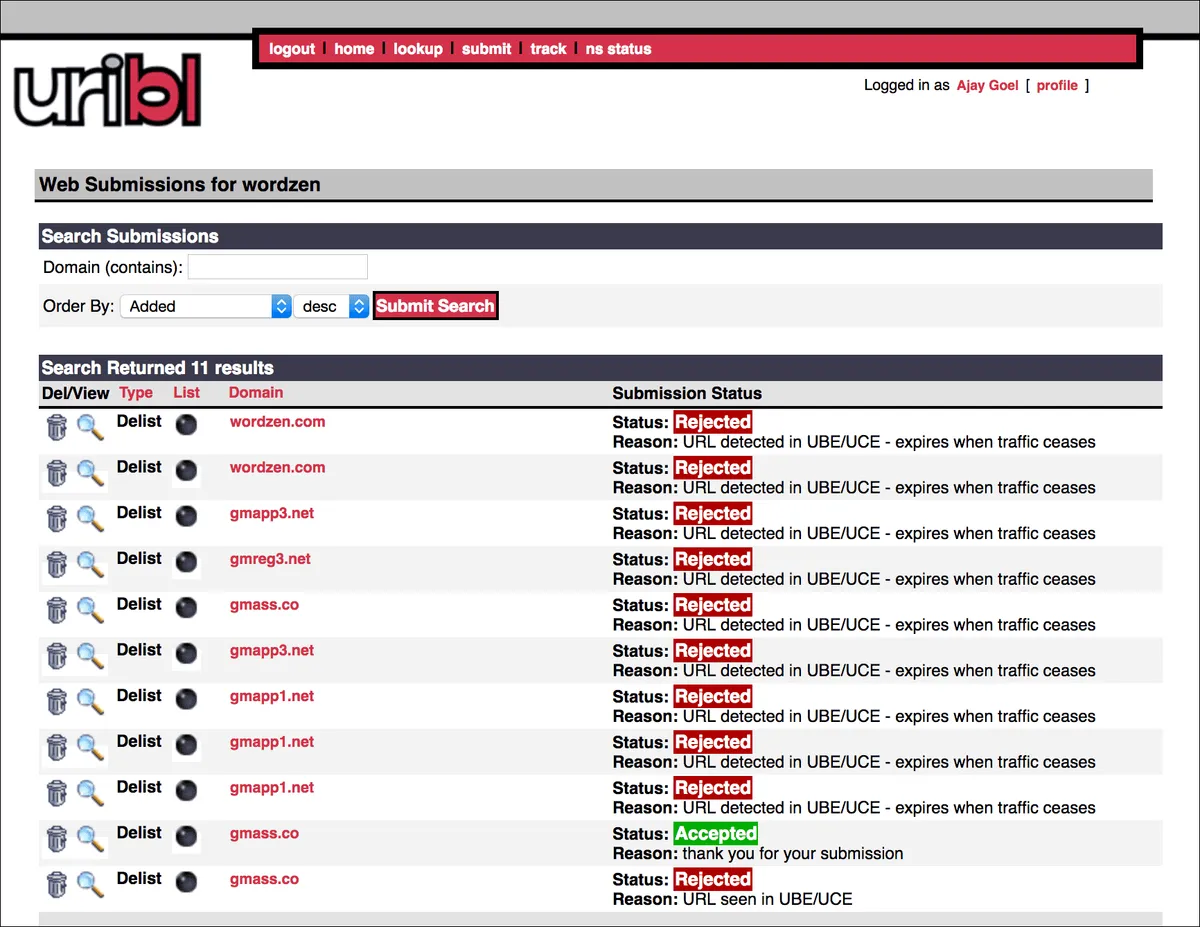Open gmass.co link in the Accepted row
Viewport: 1200px width, 927px height.
tap(264, 833)
